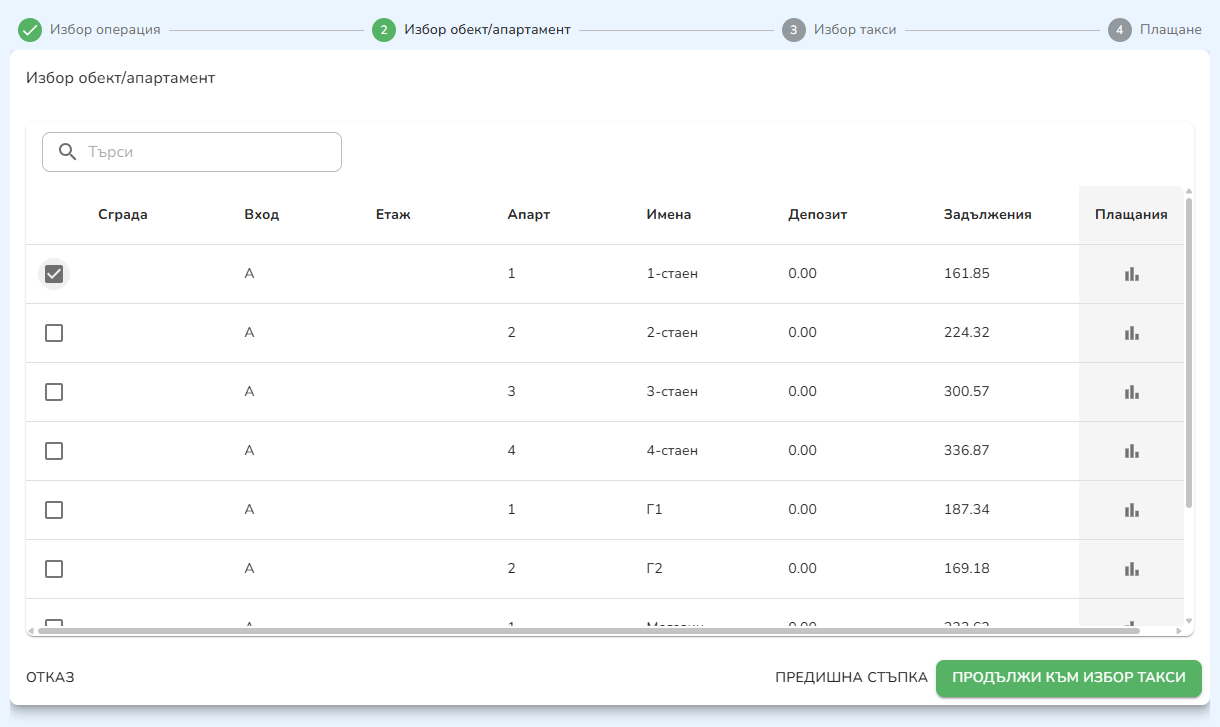The image size is (1220, 727).
Task: Select the 2-стаен apartment checkbox
Action: (54, 333)
